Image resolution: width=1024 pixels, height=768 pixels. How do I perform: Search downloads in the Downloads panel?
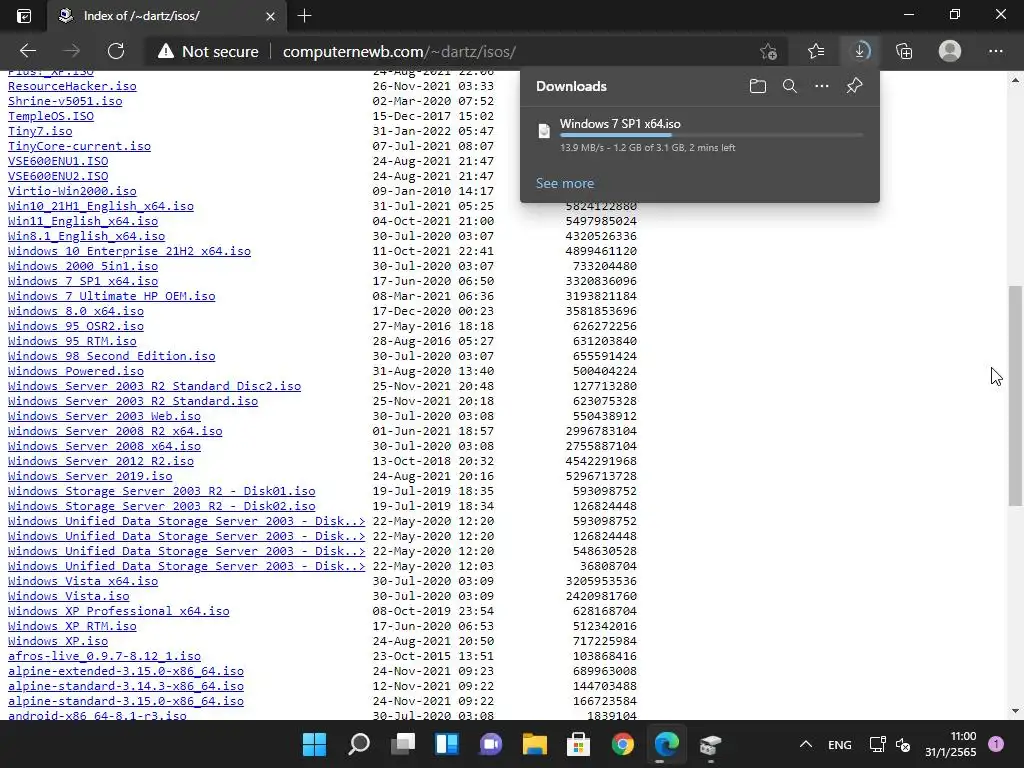790,86
